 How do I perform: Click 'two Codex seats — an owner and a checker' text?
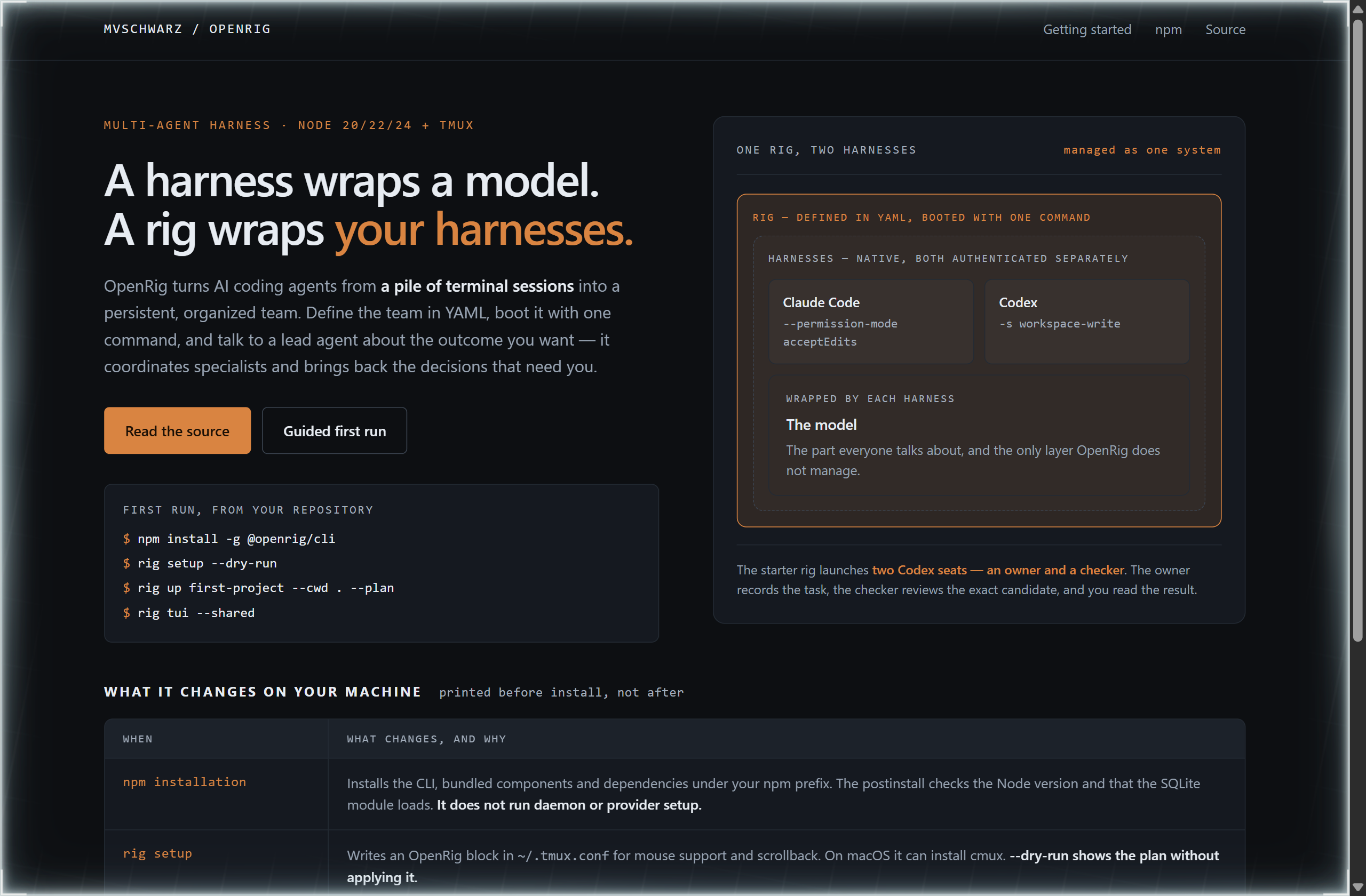click(x=997, y=570)
